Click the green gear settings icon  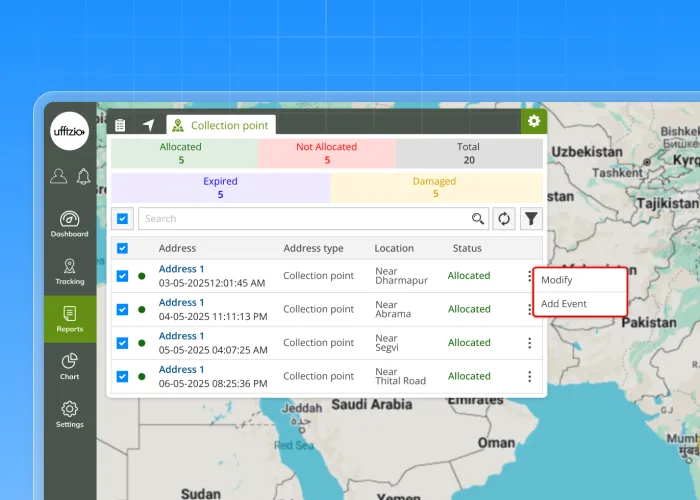[534, 121]
